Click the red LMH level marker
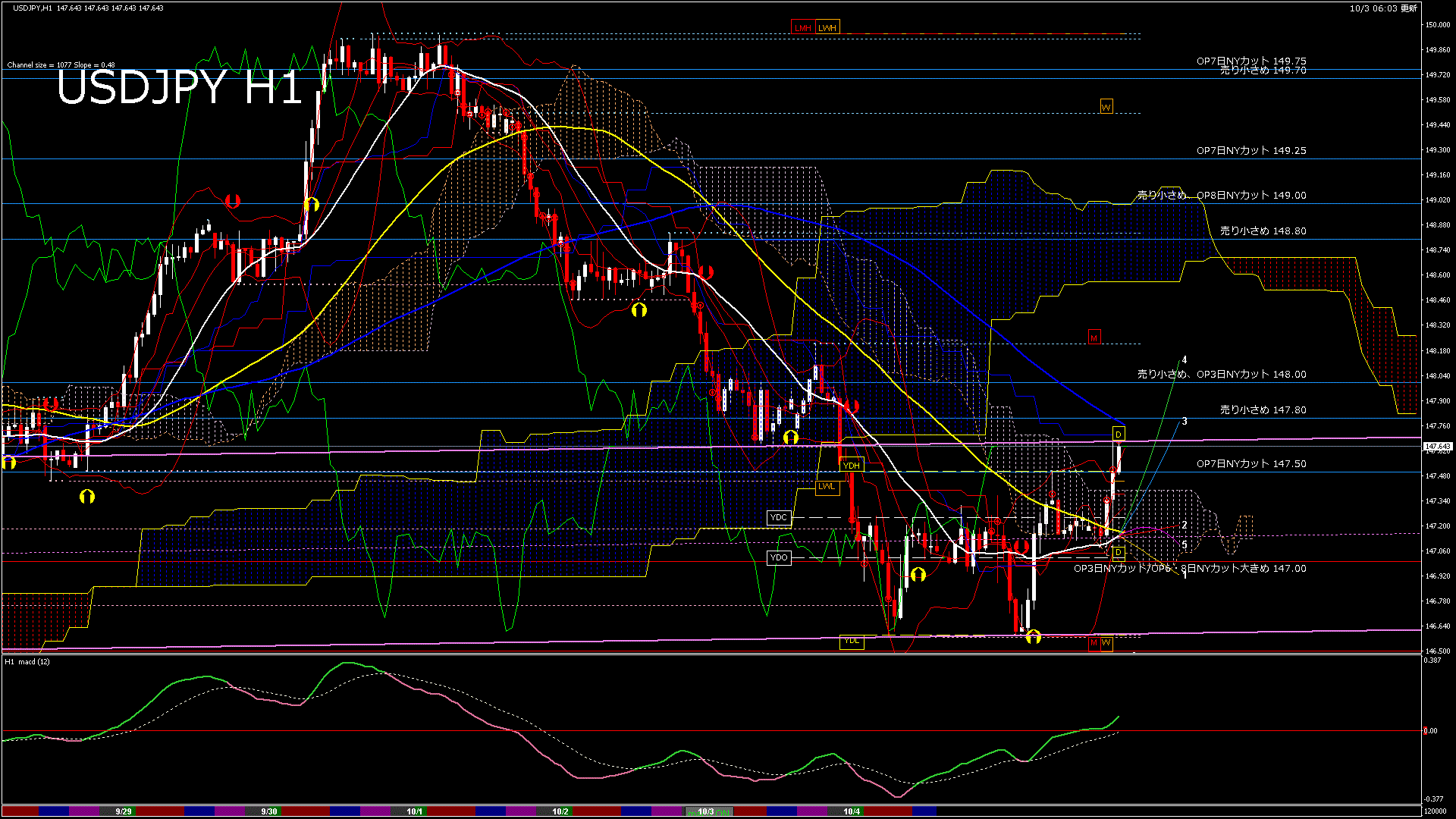The height and width of the screenshot is (819, 1456). [x=802, y=28]
